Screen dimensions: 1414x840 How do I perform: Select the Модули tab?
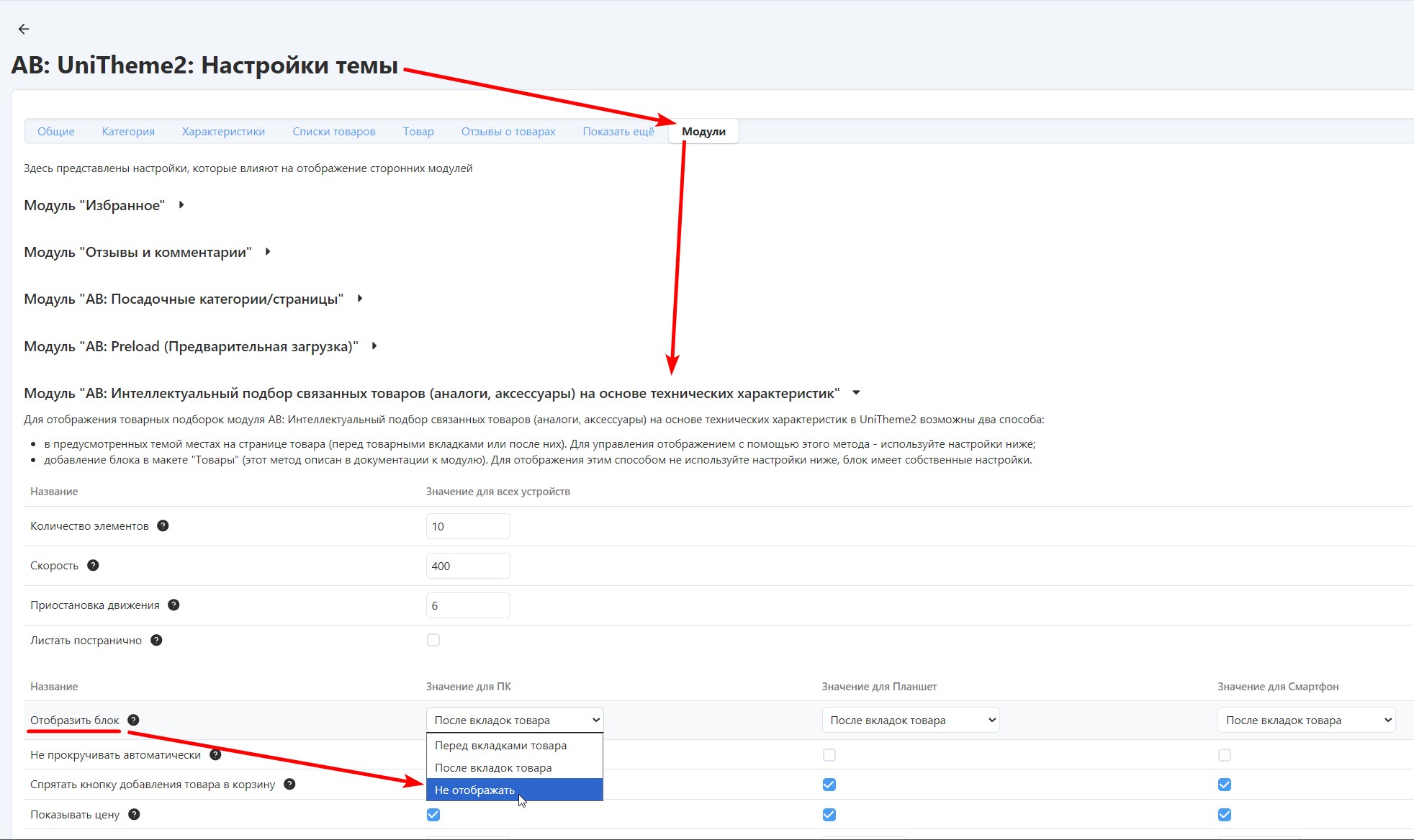point(703,131)
